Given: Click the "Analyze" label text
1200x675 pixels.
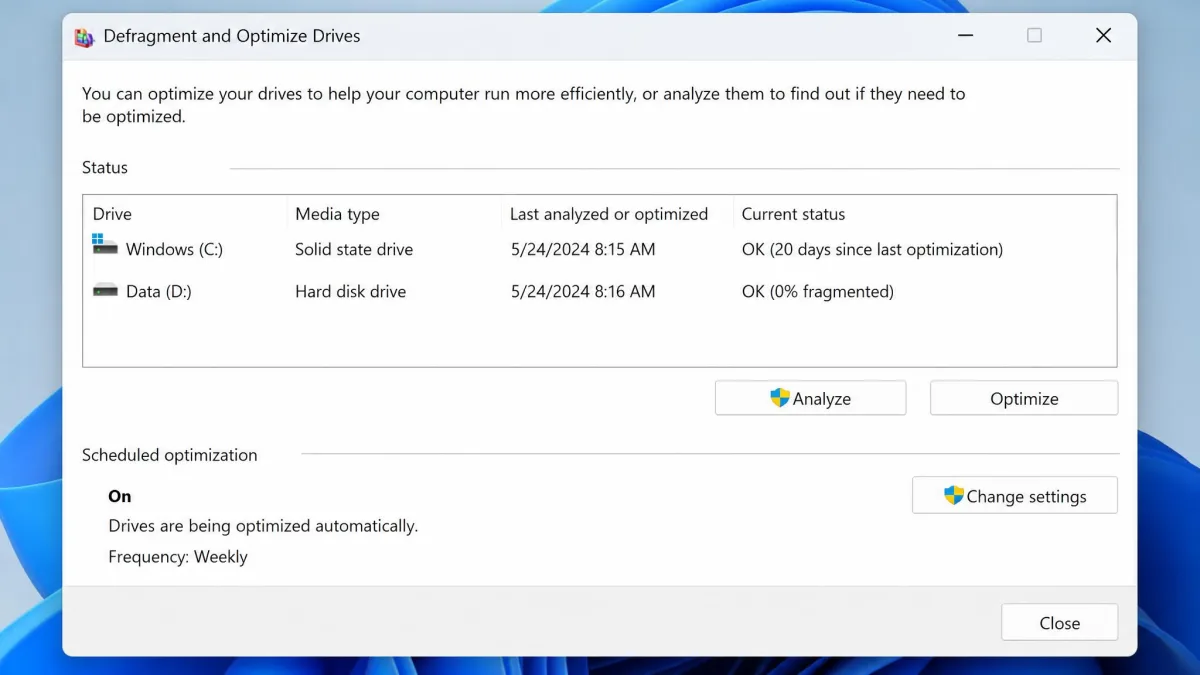Looking at the screenshot, I should [x=822, y=399].
